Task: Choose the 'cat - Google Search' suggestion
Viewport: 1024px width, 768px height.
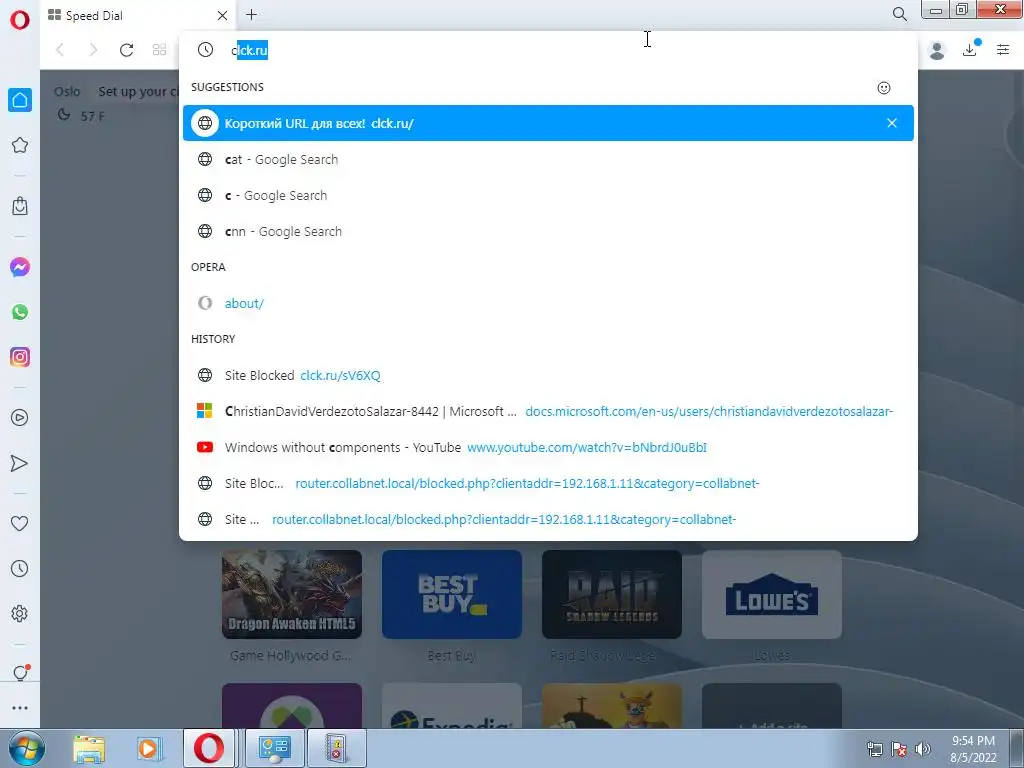Action: (x=548, y=159)
